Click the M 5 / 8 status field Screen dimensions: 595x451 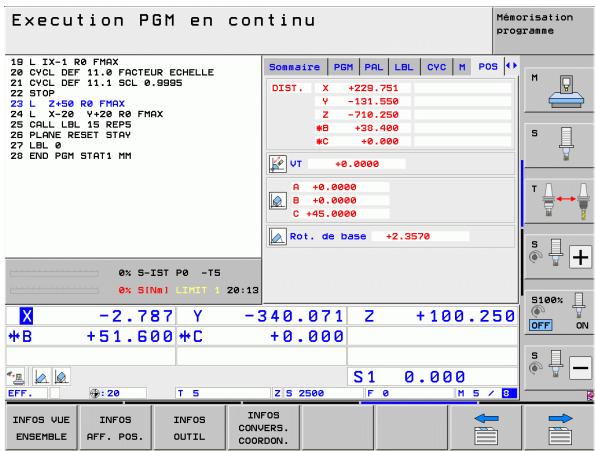tap(487, 393)
